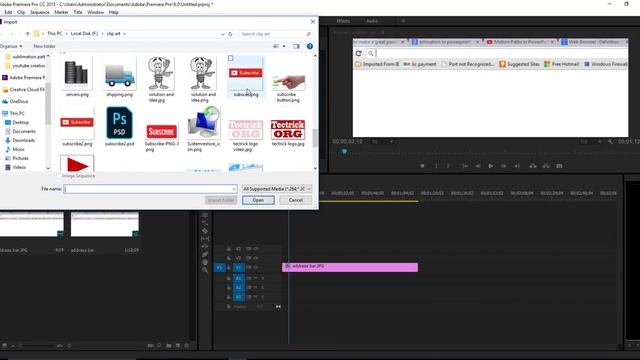Click Mark Out button in Program monitor
The height and width of the screenshot is (360, 640).
point(448,166)
